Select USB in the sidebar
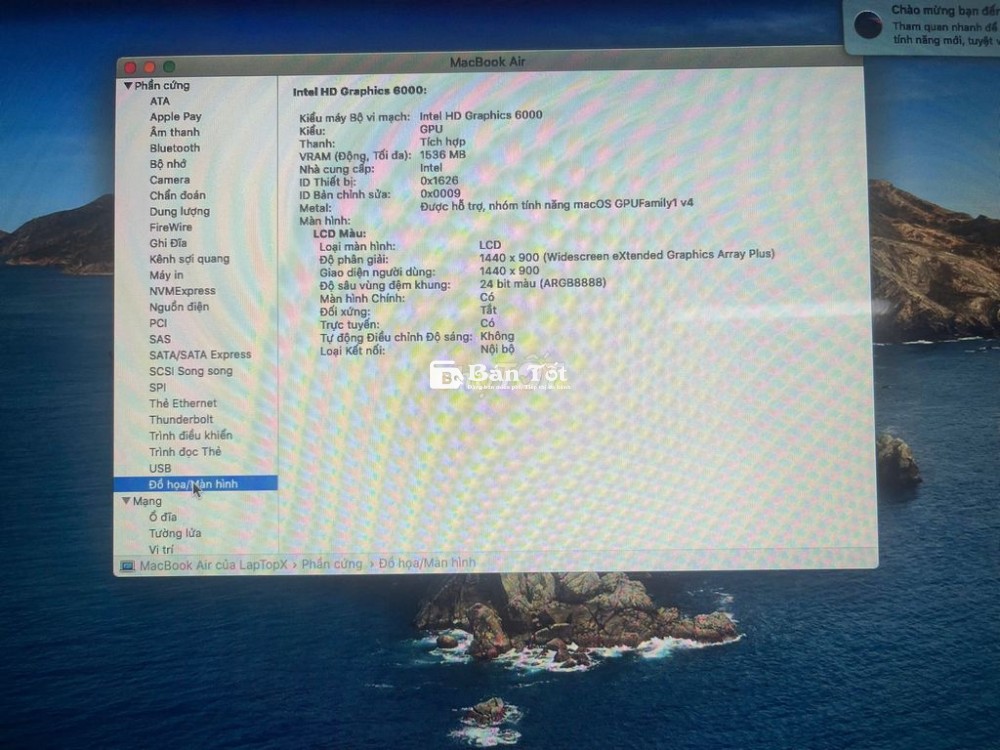 (x=159, y=468)
